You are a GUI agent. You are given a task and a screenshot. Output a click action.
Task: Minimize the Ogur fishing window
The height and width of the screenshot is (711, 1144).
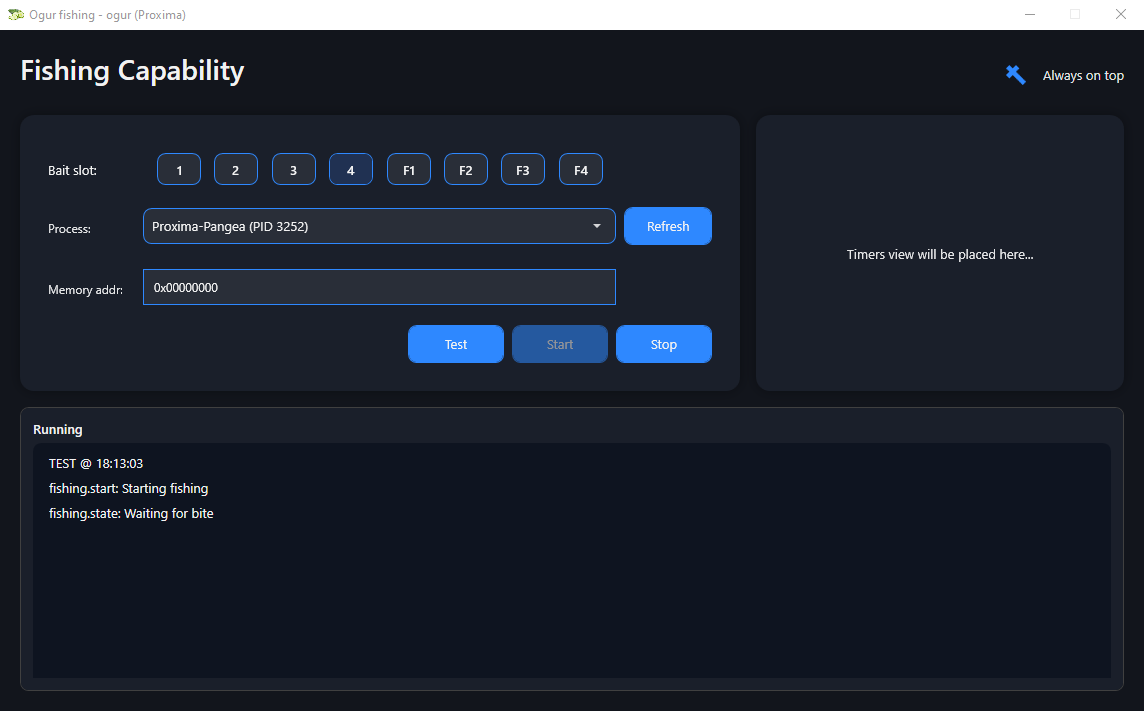(1030, 15)
